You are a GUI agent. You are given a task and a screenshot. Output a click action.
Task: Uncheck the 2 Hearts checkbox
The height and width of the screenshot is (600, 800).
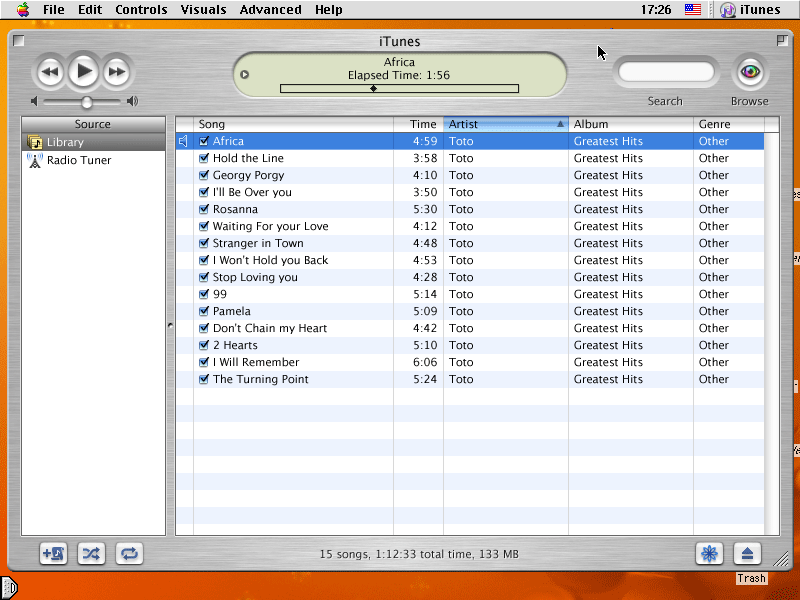204,345
